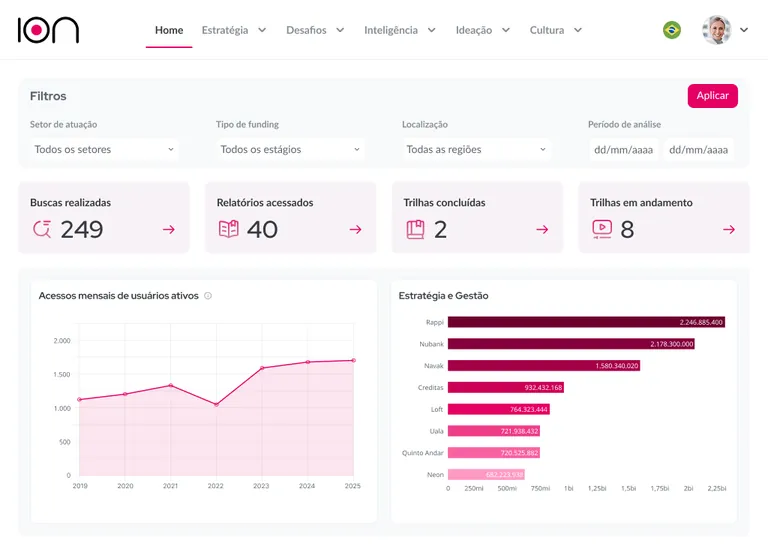Click the 2023 data point on line chart
The height and width of the screenshot is (555, 768).
click(x=262, y=367)
